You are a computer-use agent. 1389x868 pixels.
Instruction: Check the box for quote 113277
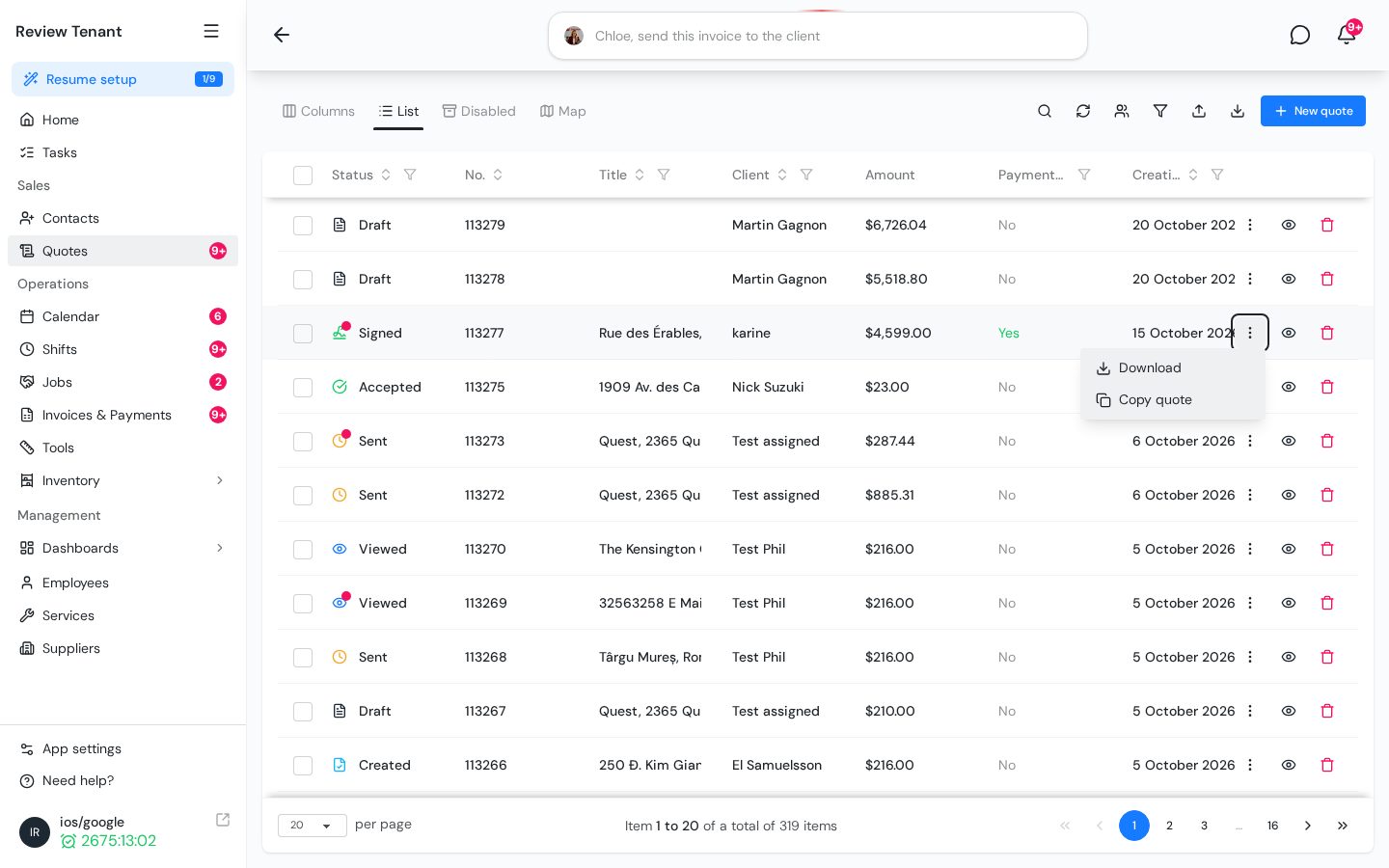(303, 334)
